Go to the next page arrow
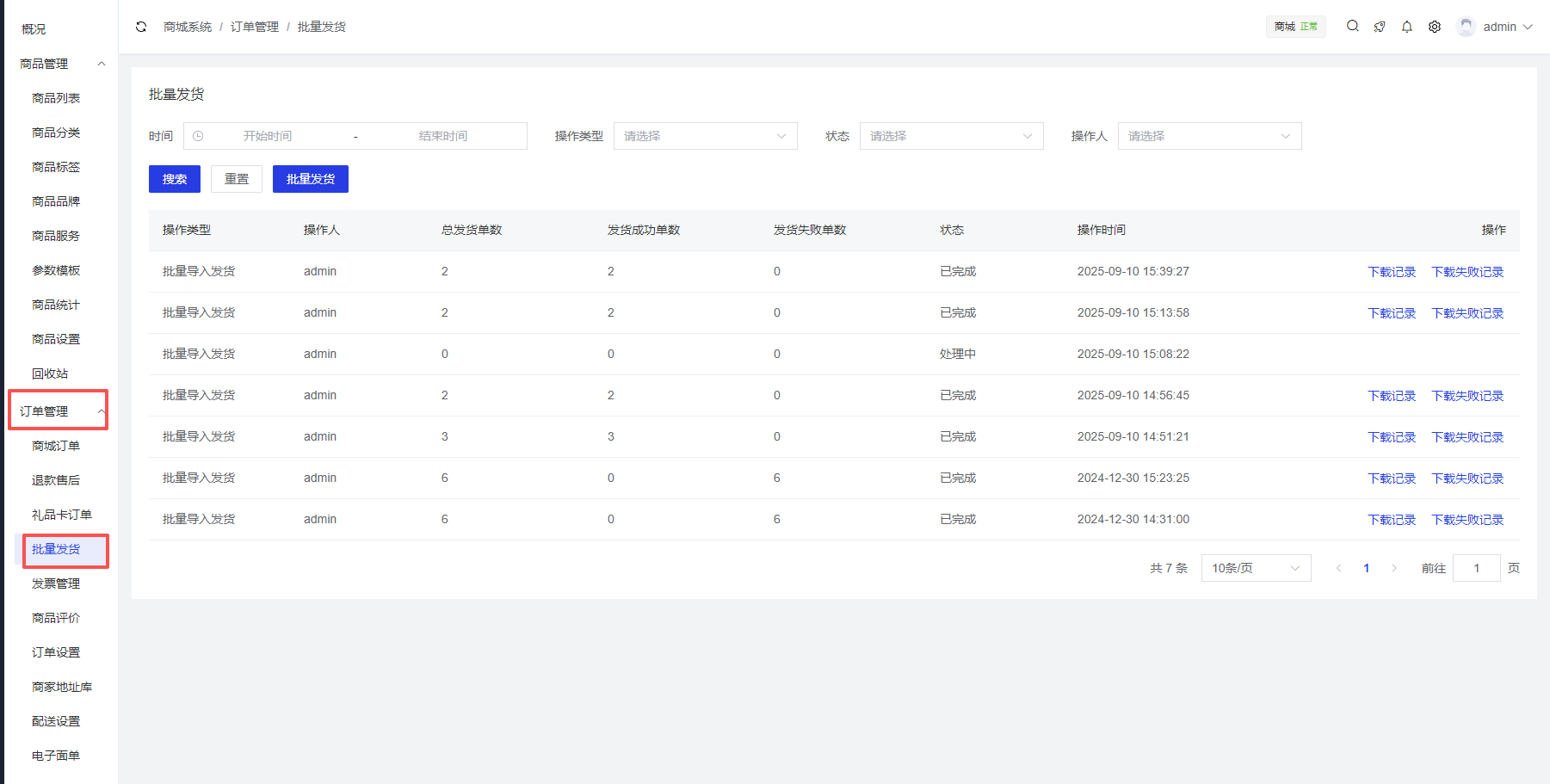The image size is (1550, 784). click(1394, 568)
